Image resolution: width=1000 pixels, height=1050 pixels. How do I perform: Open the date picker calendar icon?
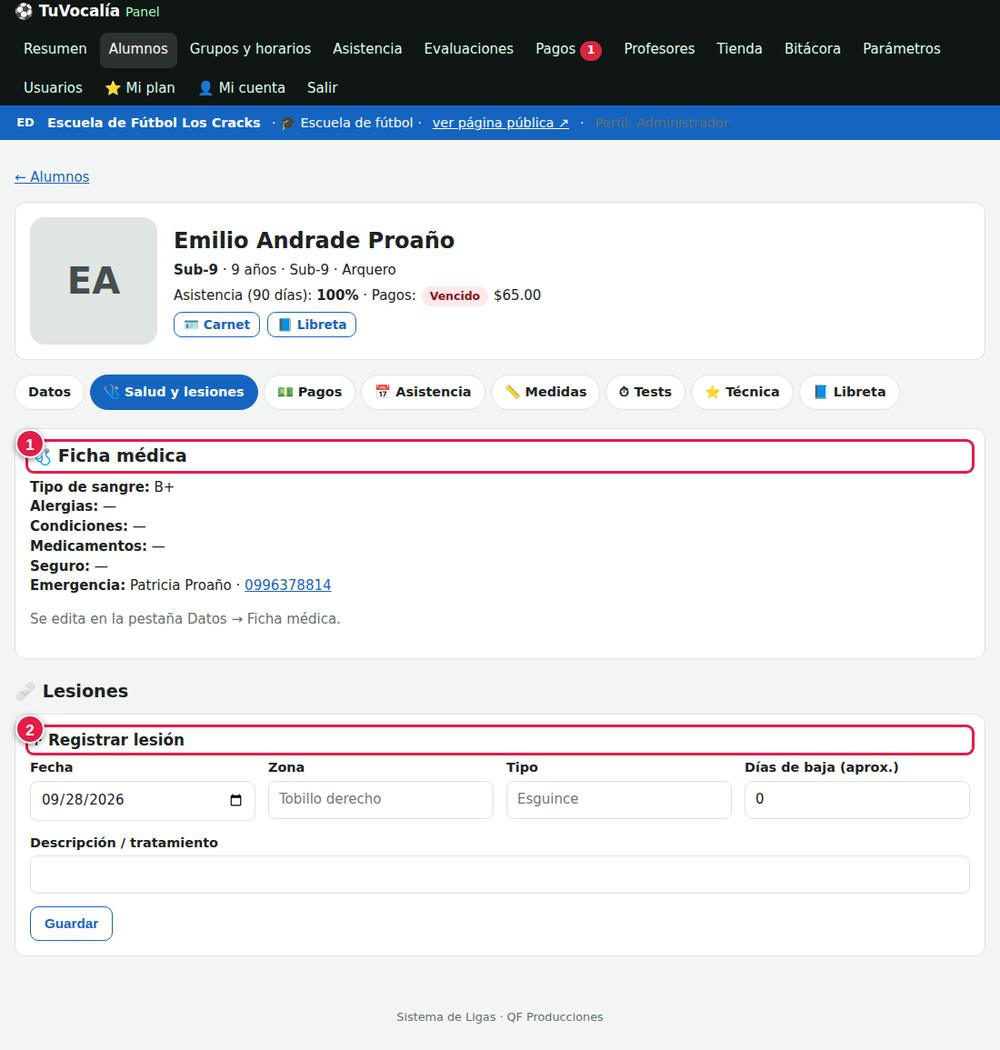click(x=236, y=800)
